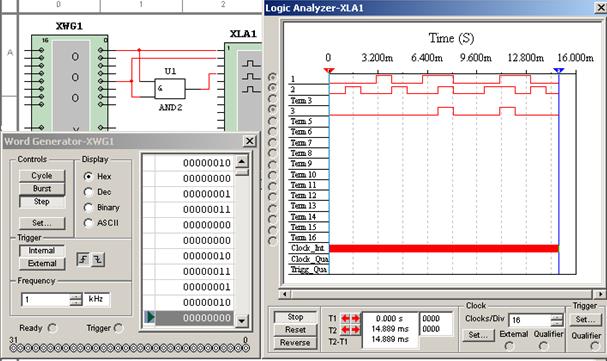Click the red T1 cursor marker at 0

pyautogui.click(x=329, y=70)
